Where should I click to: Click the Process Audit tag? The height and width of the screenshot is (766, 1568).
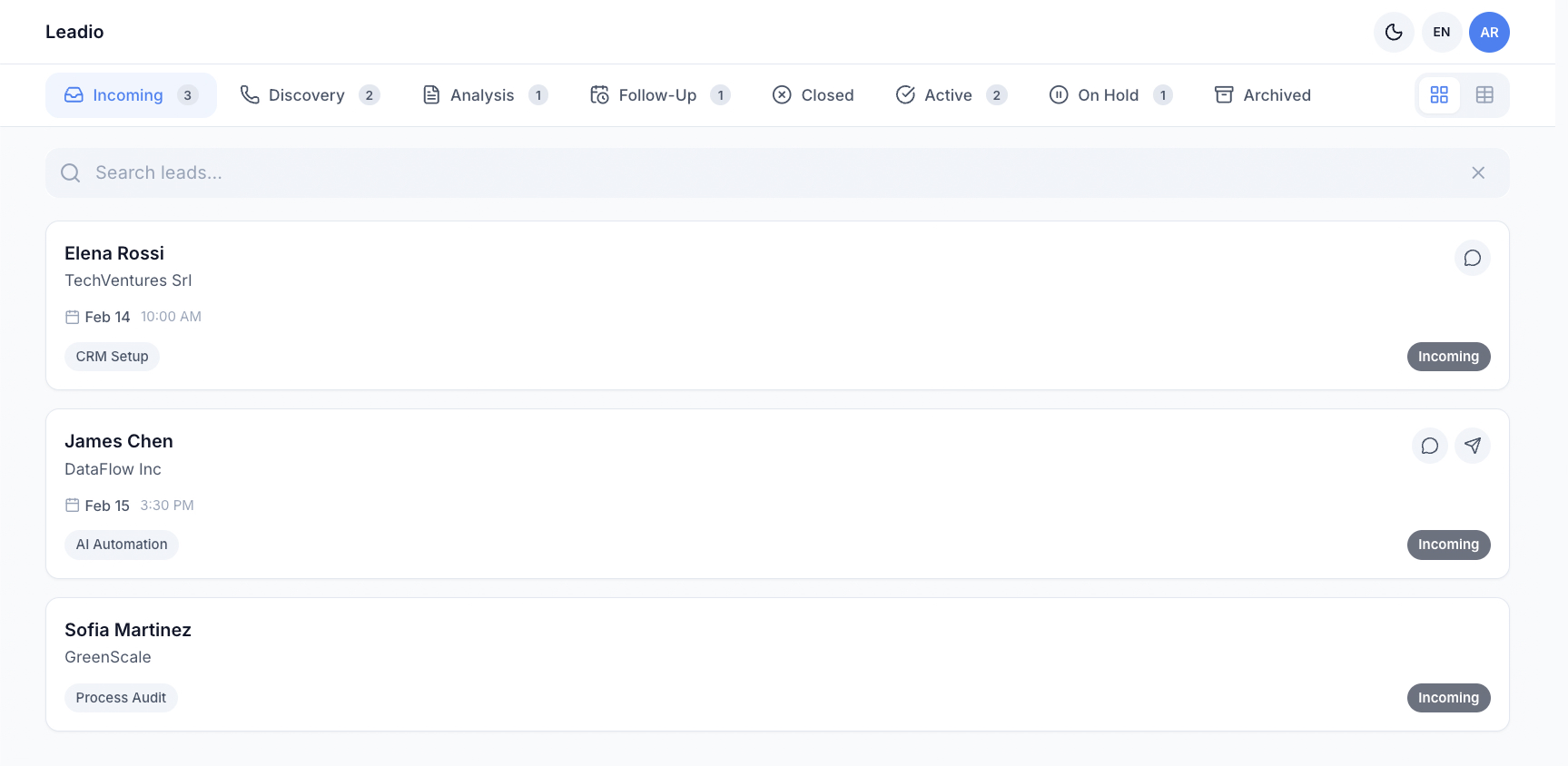pyautogui.click(x=121, y=698)
